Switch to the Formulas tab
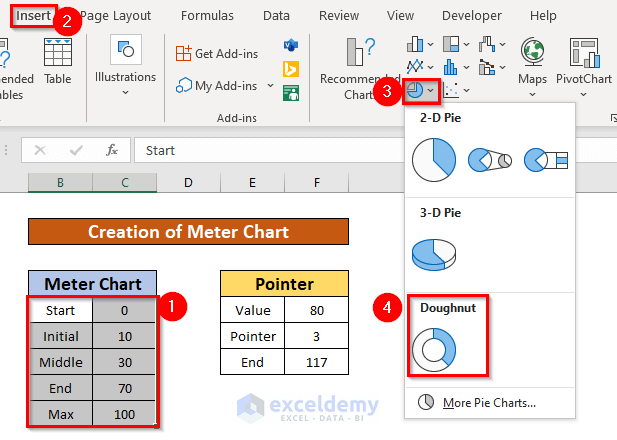This screenshot has height=440, width=617. tap(207, 16)
